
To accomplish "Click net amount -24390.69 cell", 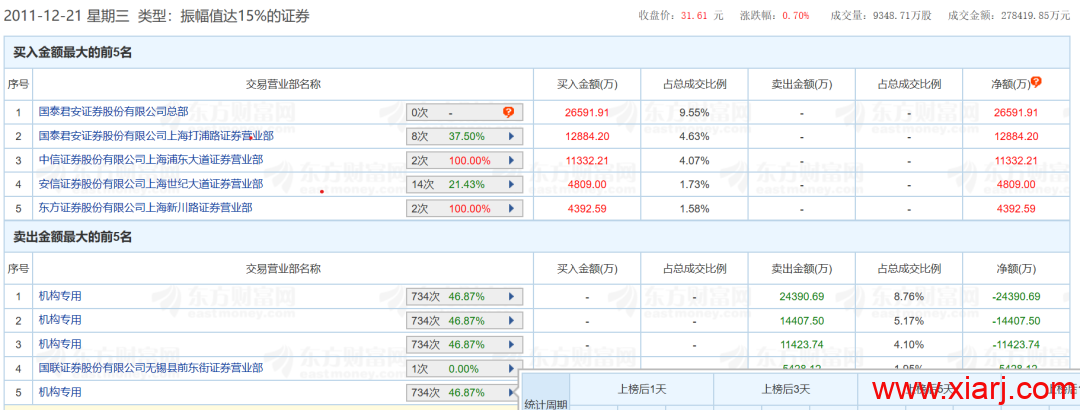I will (1016, 297).
